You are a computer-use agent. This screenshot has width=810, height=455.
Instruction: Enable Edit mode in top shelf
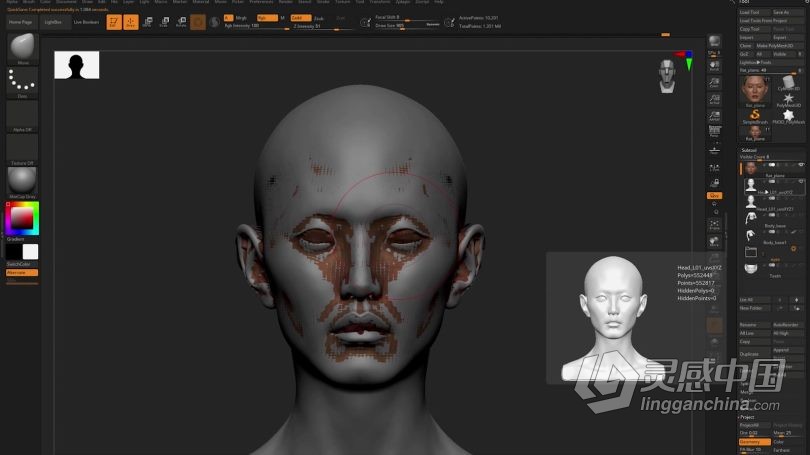pos(114,22)
